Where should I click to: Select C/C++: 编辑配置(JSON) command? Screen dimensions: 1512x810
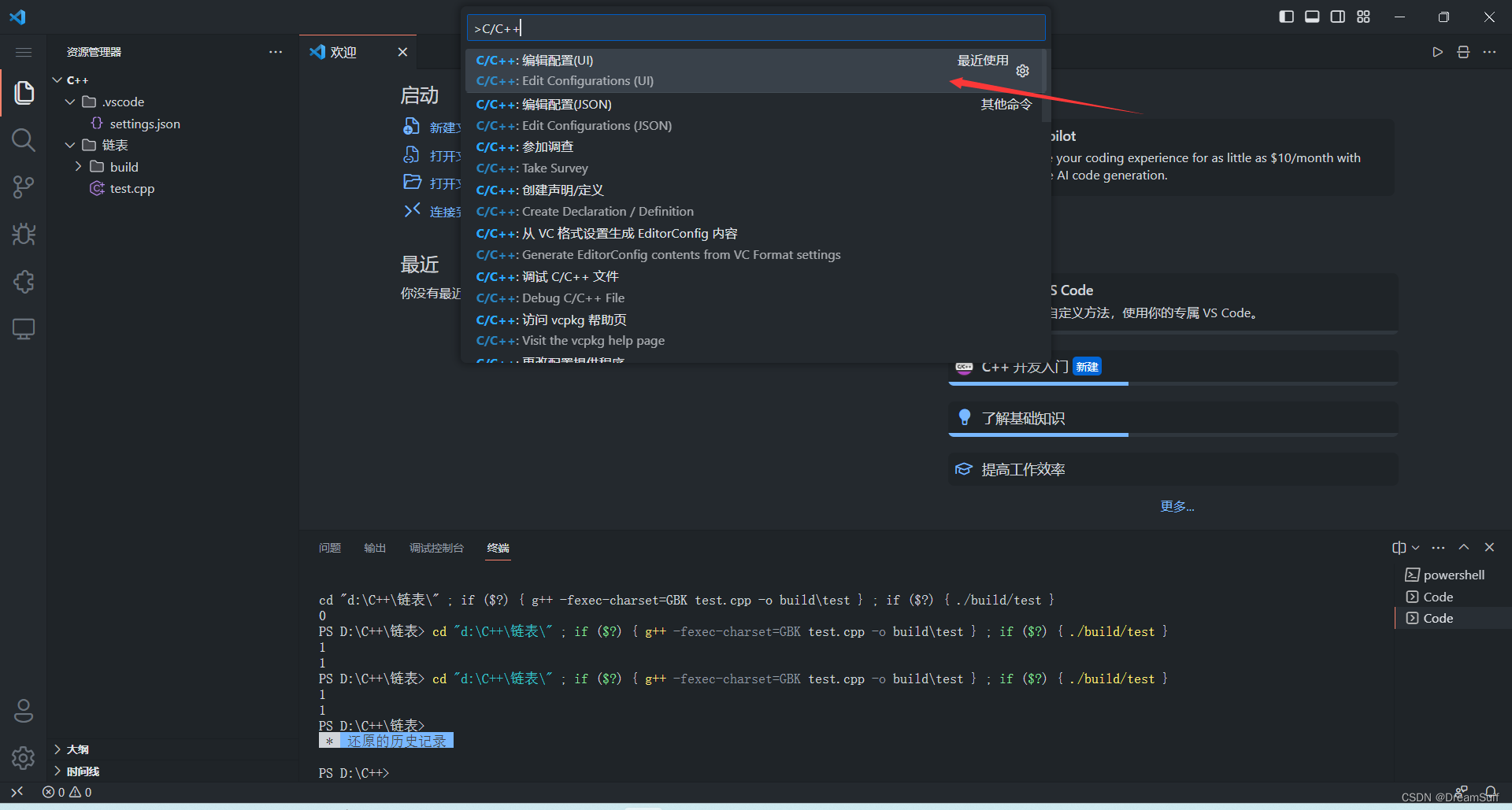(754, 115)
